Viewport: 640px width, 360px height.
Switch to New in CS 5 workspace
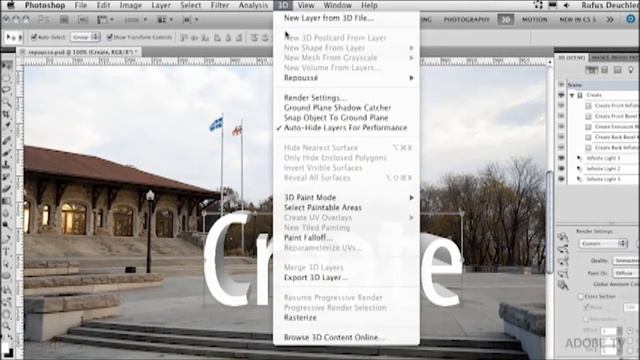[x=578, y=20]
